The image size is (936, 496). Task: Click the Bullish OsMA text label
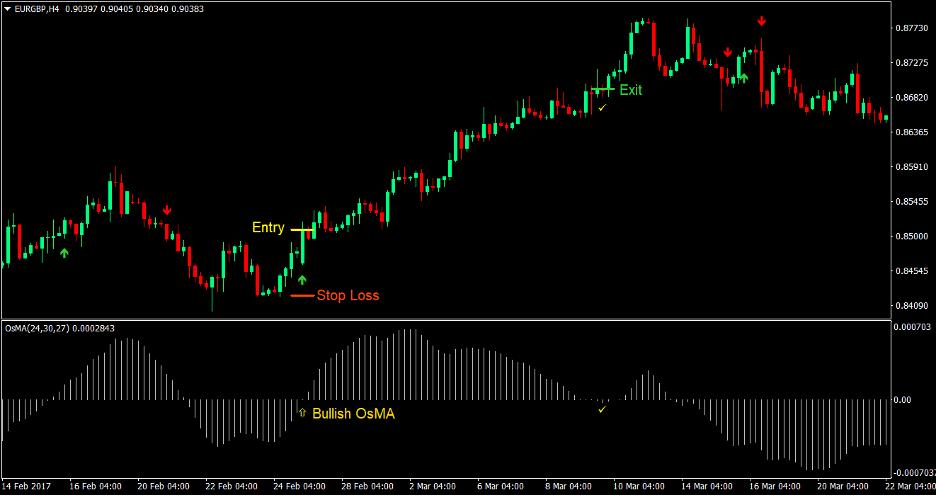pos(353,413)
